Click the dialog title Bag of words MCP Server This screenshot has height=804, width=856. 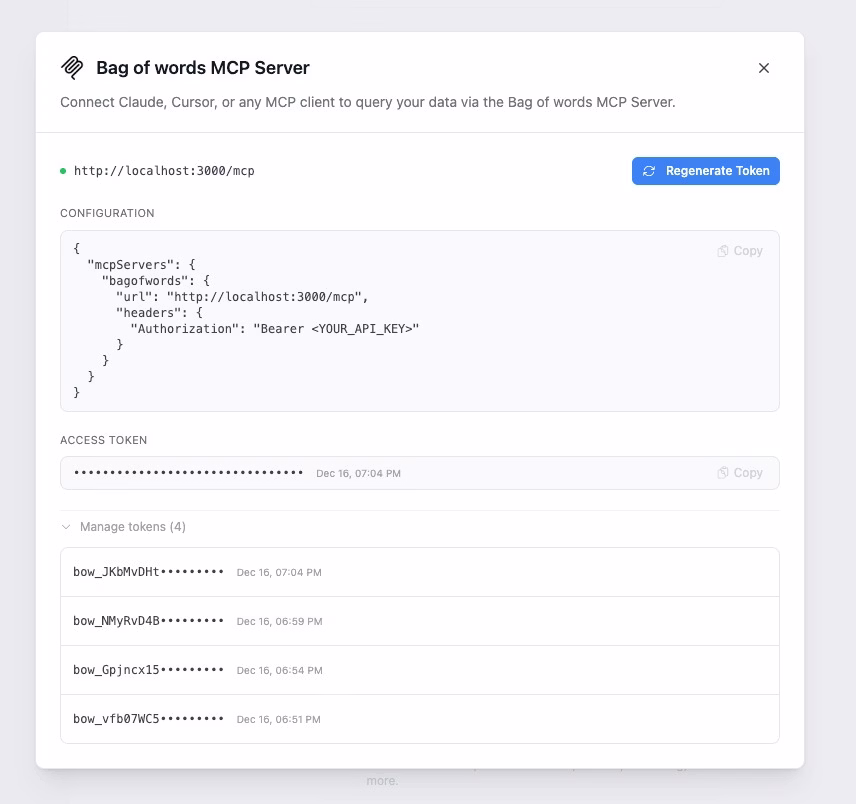203,68
